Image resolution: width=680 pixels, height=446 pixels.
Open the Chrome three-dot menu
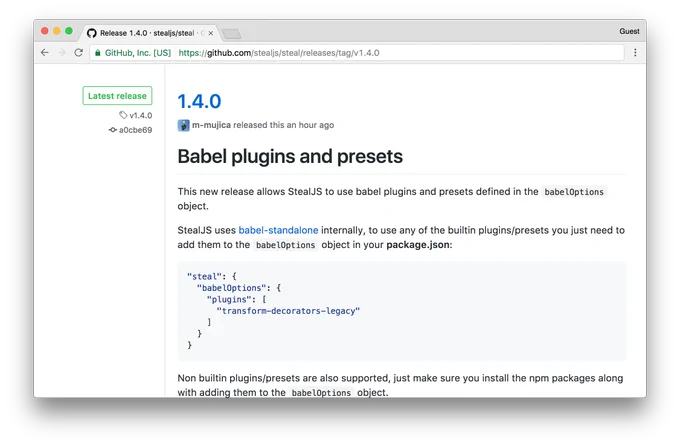pyautogui.click(x=635, y=53)
